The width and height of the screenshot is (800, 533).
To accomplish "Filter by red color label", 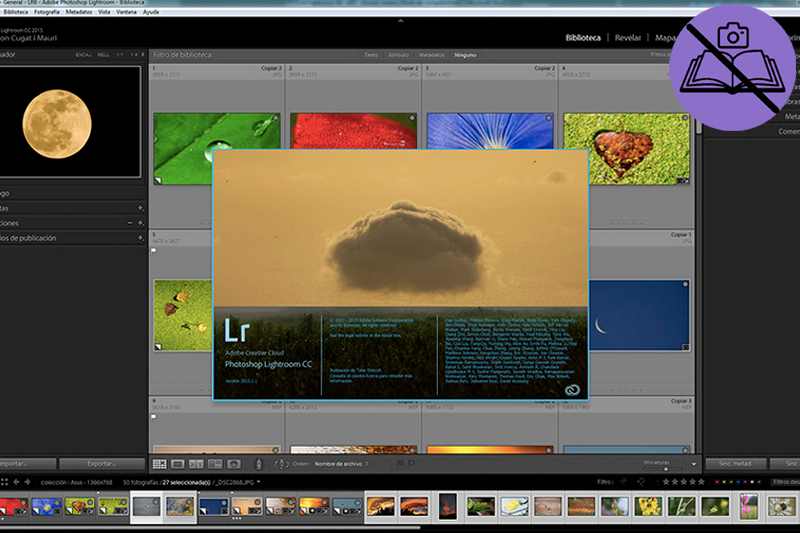I will pos(718,482).
